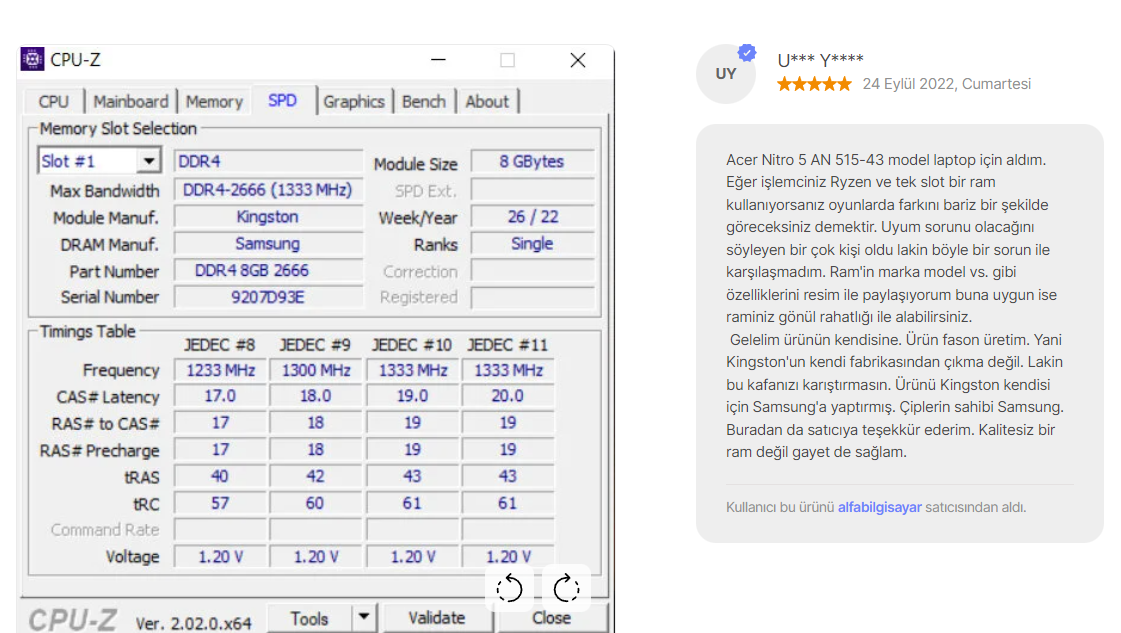Click the CPU-Z app icon in title bar
The image size is (1121, 633).
pyautogui.click(x=32, y=59)
